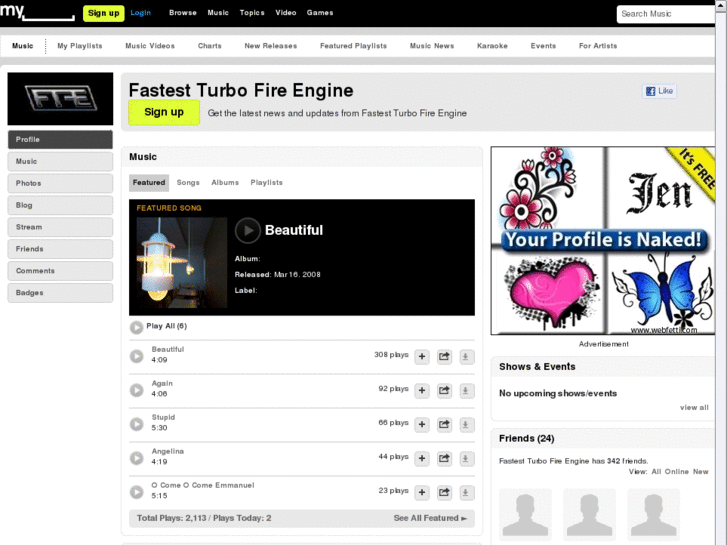The height and width of the screenshot is (545, 727).
Task: Open the first friend avatar placeholder
Action: coord(525,514)
